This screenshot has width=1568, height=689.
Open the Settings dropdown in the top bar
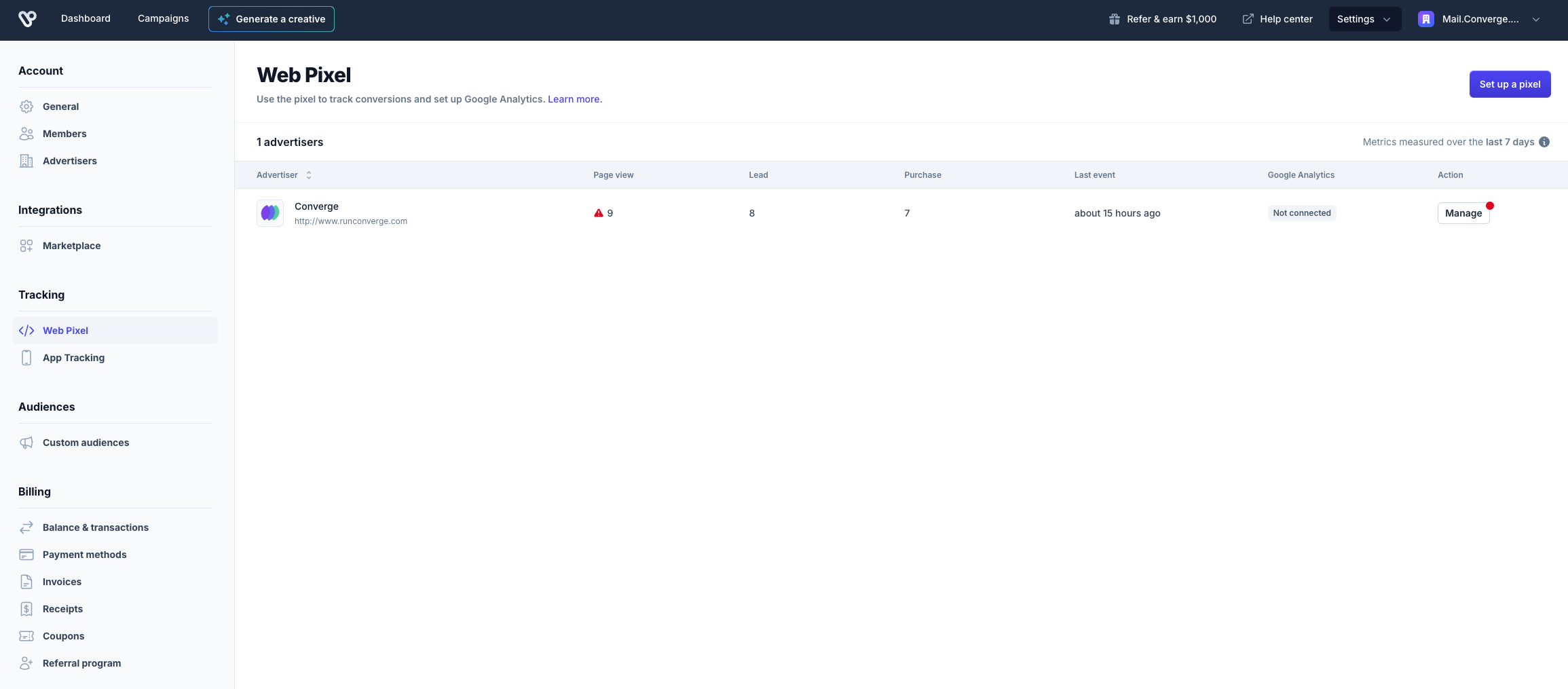(x=1364, y=19)
